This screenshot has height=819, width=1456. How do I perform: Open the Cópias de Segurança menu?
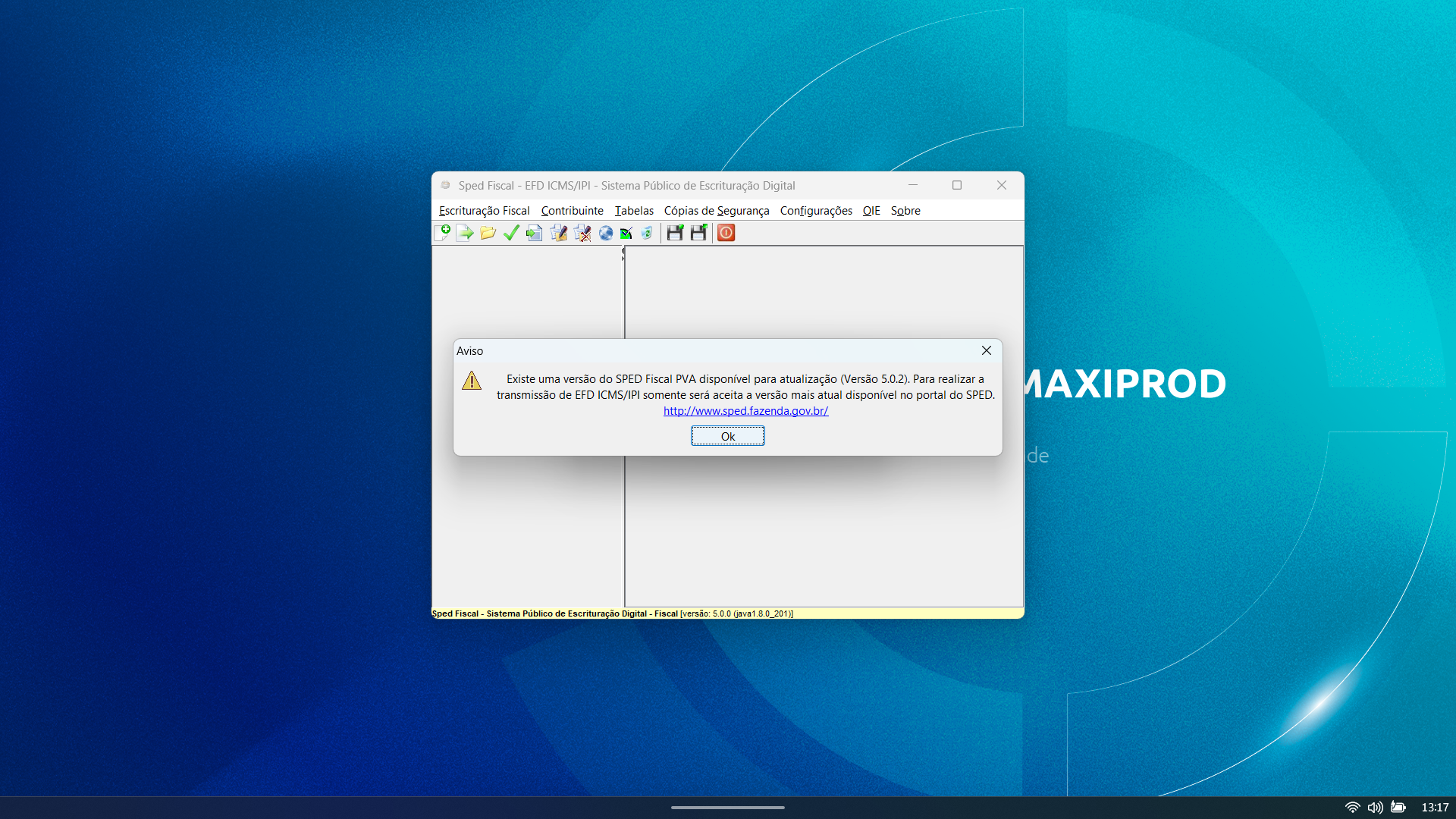[x=716, y=211]
